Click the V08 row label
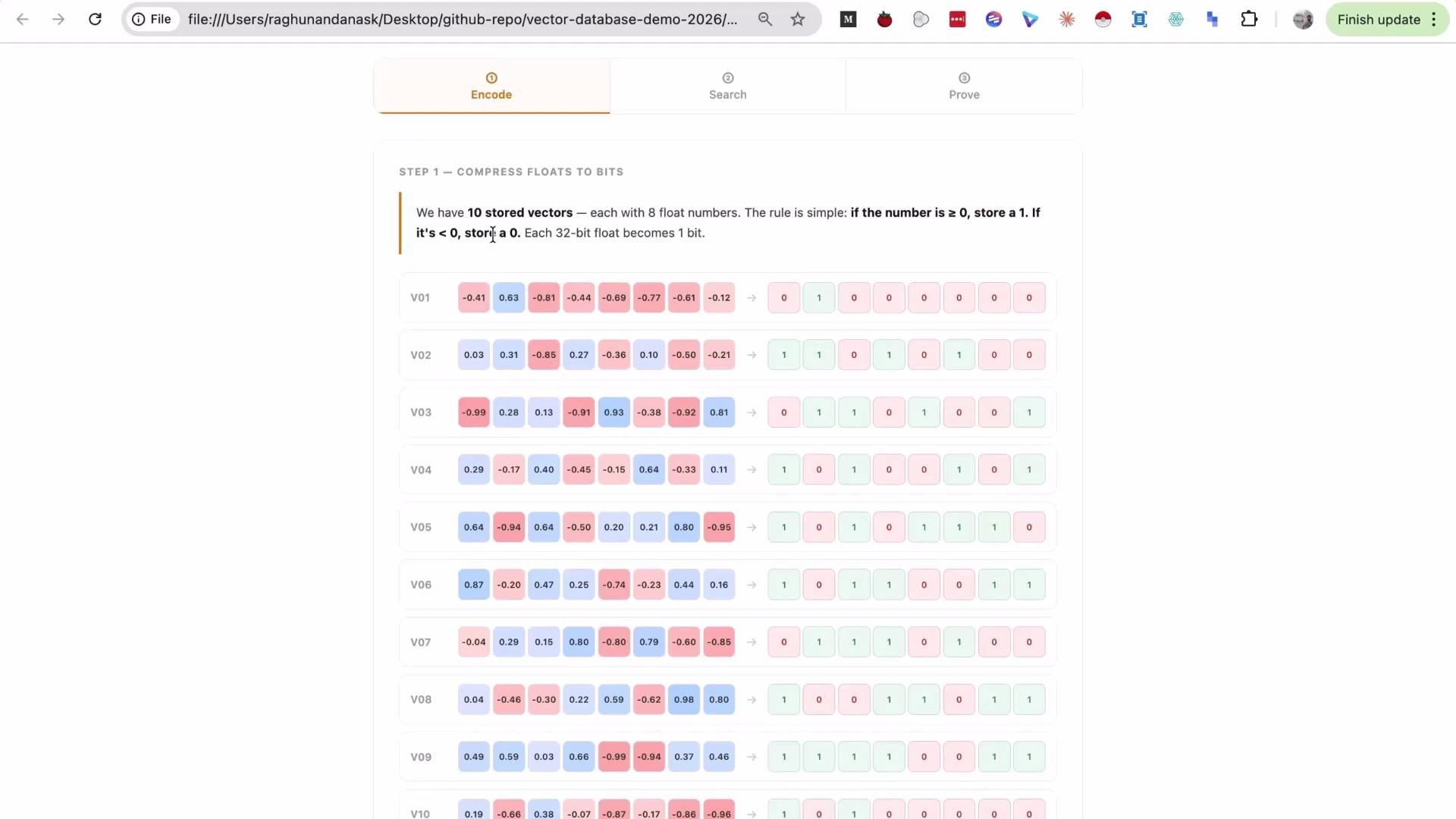 coord(421,699)
